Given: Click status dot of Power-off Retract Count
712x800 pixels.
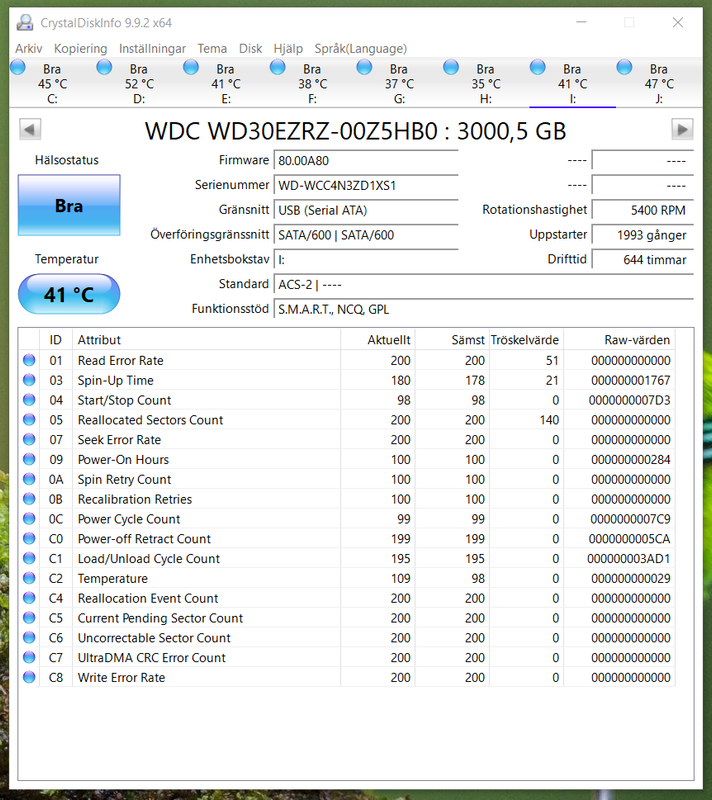Looking at the screenshot, I should coord(29,539).
